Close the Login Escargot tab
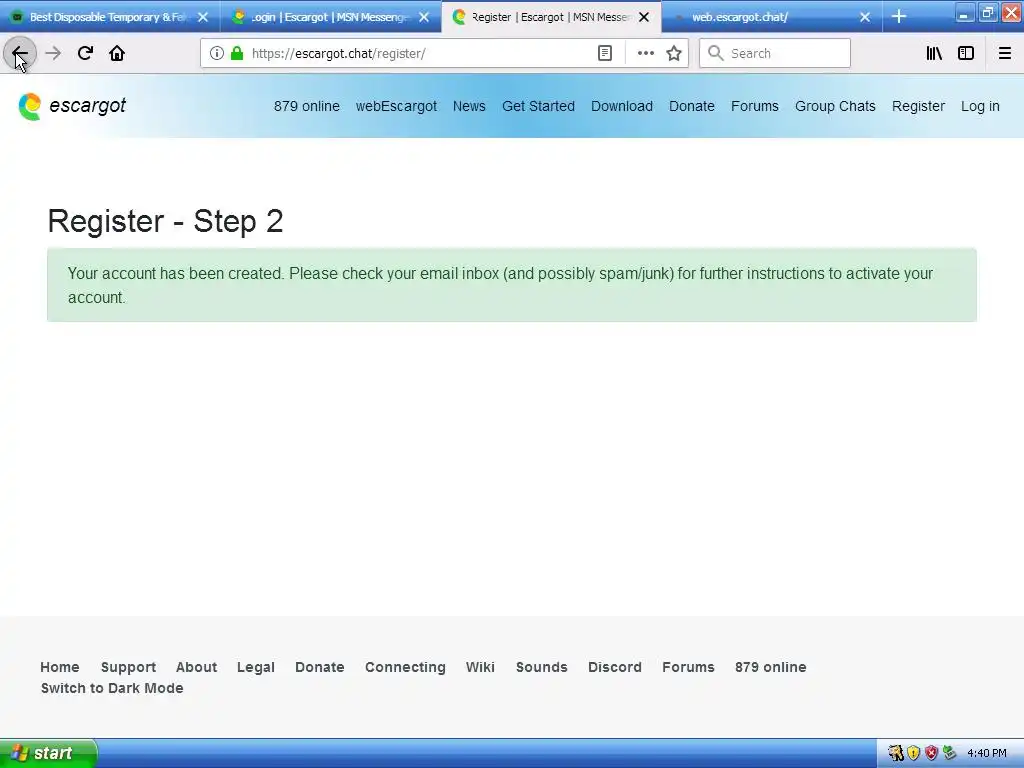This screenshot has height=768, width=1024. tap(424, 17)
